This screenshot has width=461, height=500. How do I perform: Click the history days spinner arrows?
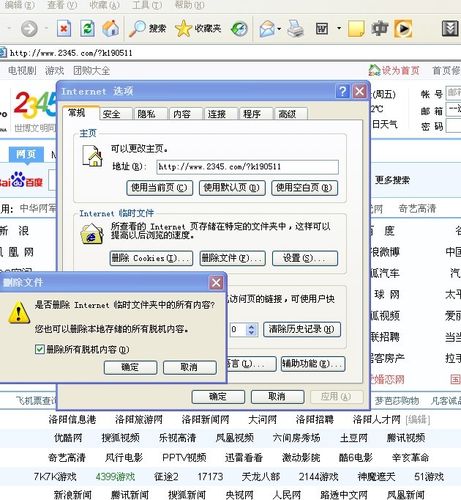pyautogui.click(x=252, y=329)
